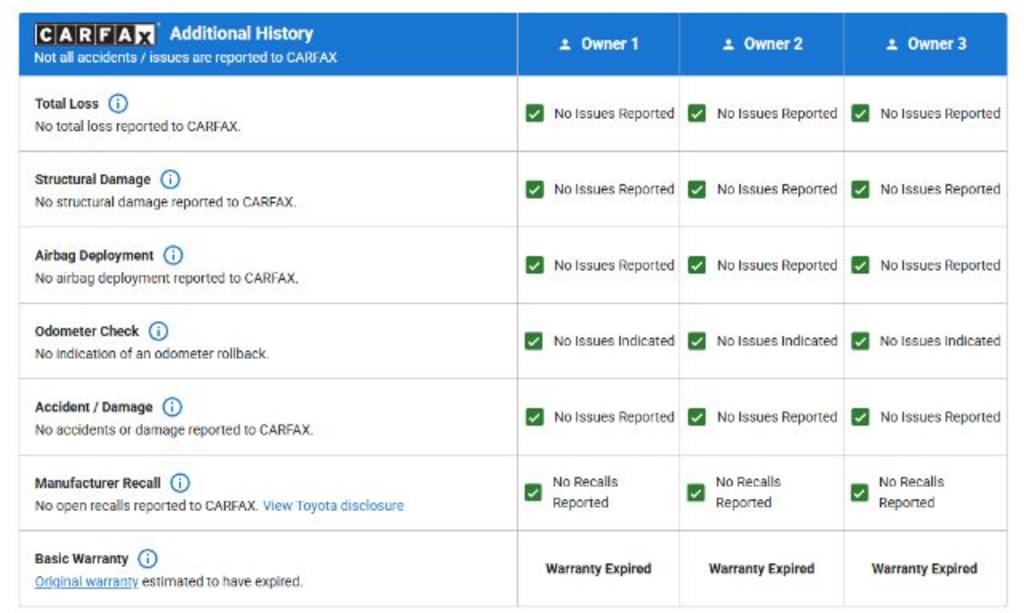This screenshot has height=613, width=1024.
Task: Open the Structural Damage info icon
Action: pyautogui.click(x=170, y=179)
